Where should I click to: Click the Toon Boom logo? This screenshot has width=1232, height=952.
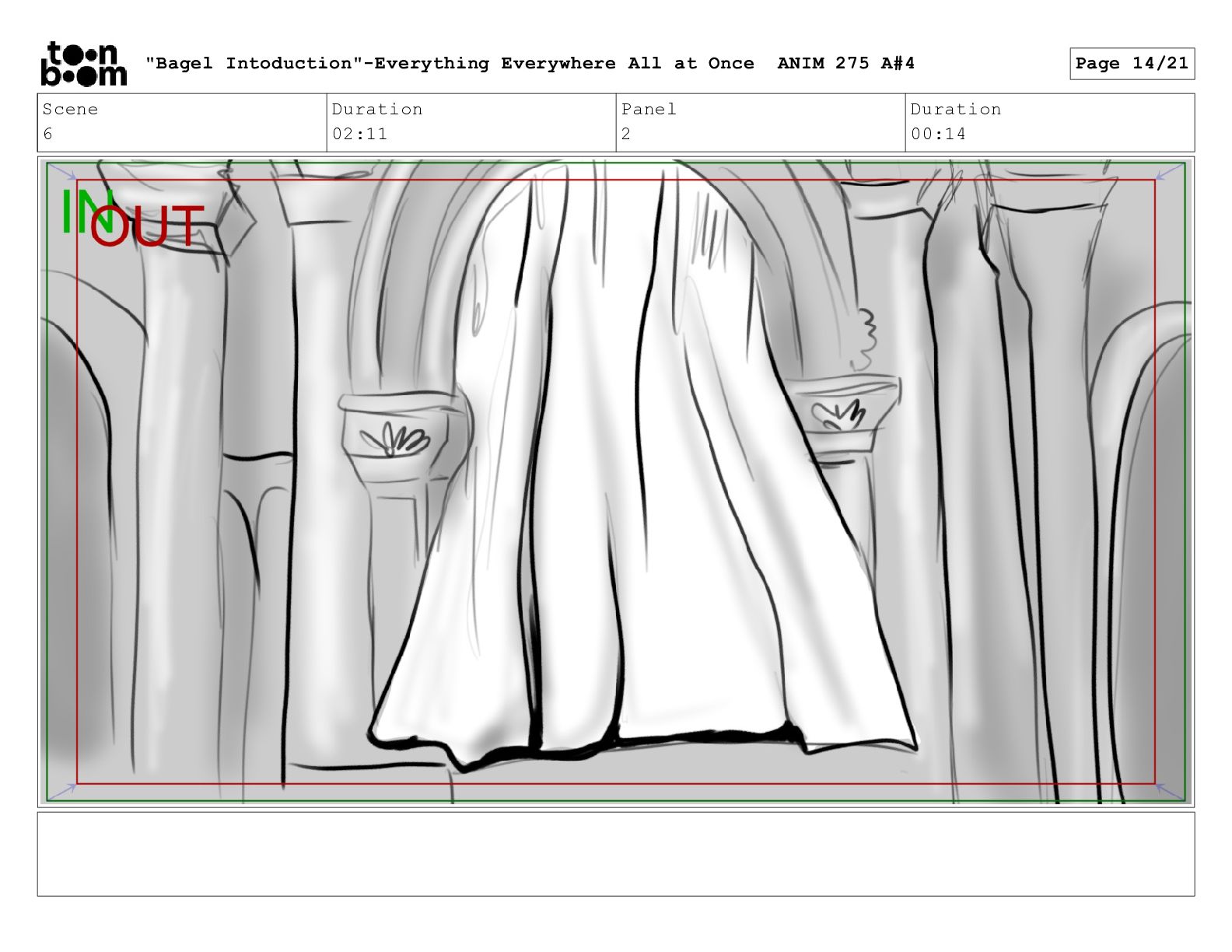click(83, 64)
